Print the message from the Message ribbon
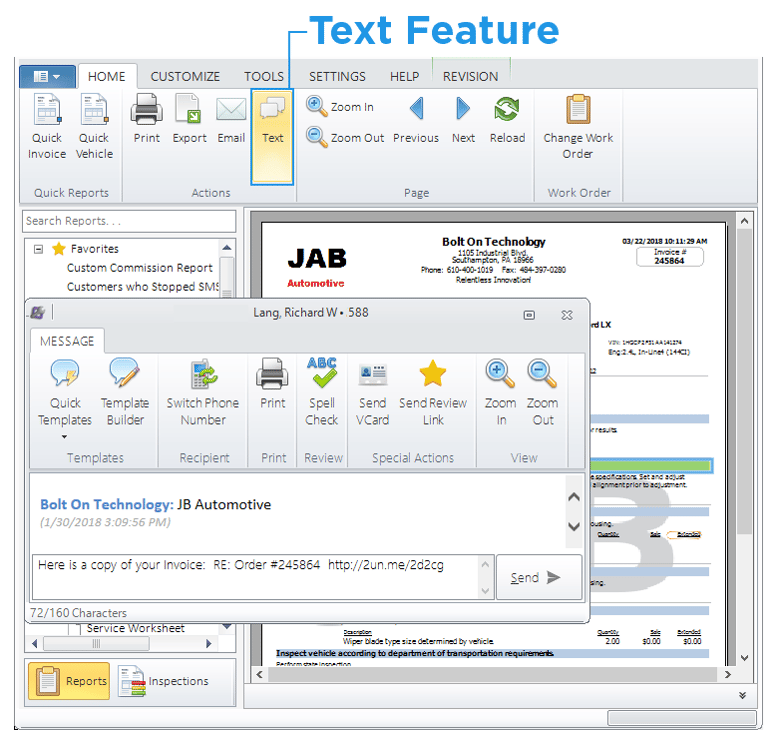 (272, 384)
